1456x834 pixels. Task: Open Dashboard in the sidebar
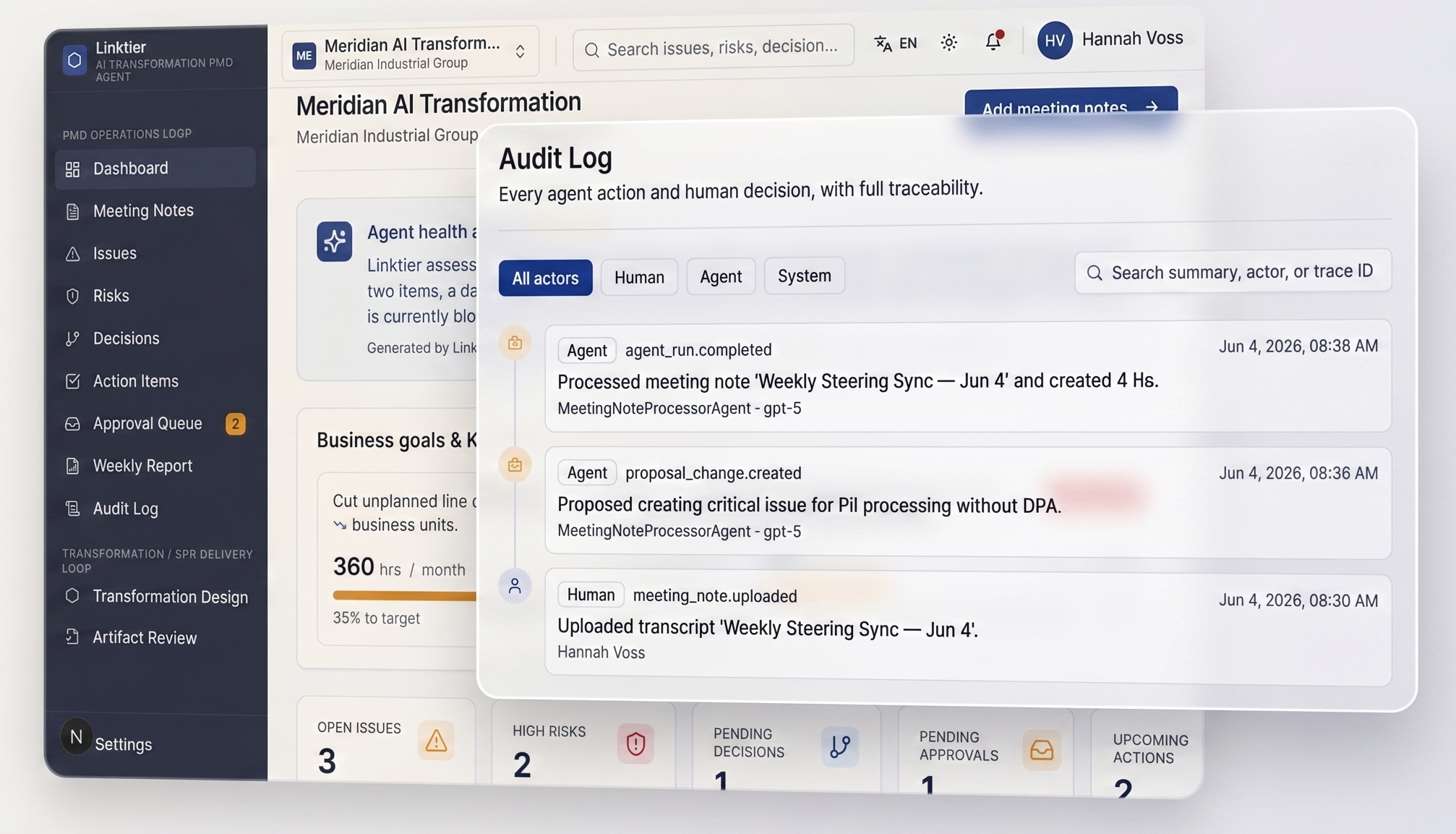tap(155, 168)
